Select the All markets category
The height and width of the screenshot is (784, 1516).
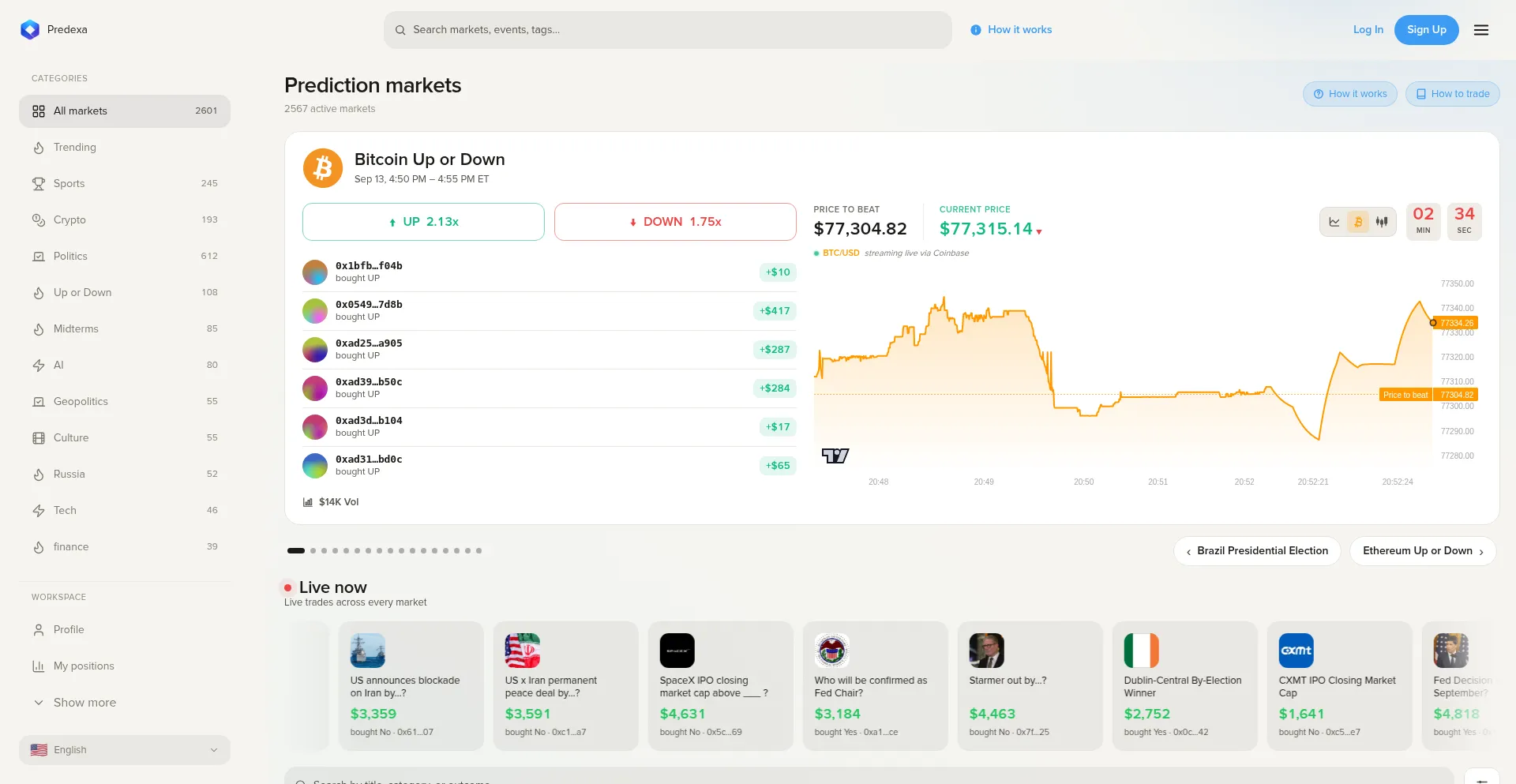pyautogui.click(x=125, y=111)
